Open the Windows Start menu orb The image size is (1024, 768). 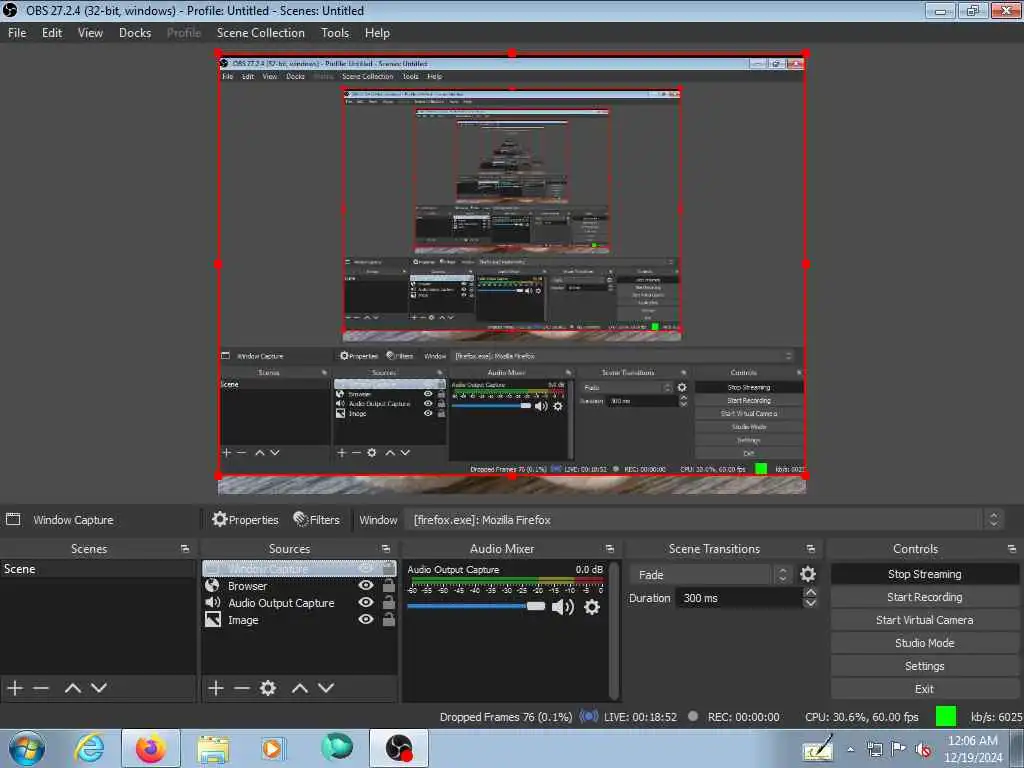27,748
